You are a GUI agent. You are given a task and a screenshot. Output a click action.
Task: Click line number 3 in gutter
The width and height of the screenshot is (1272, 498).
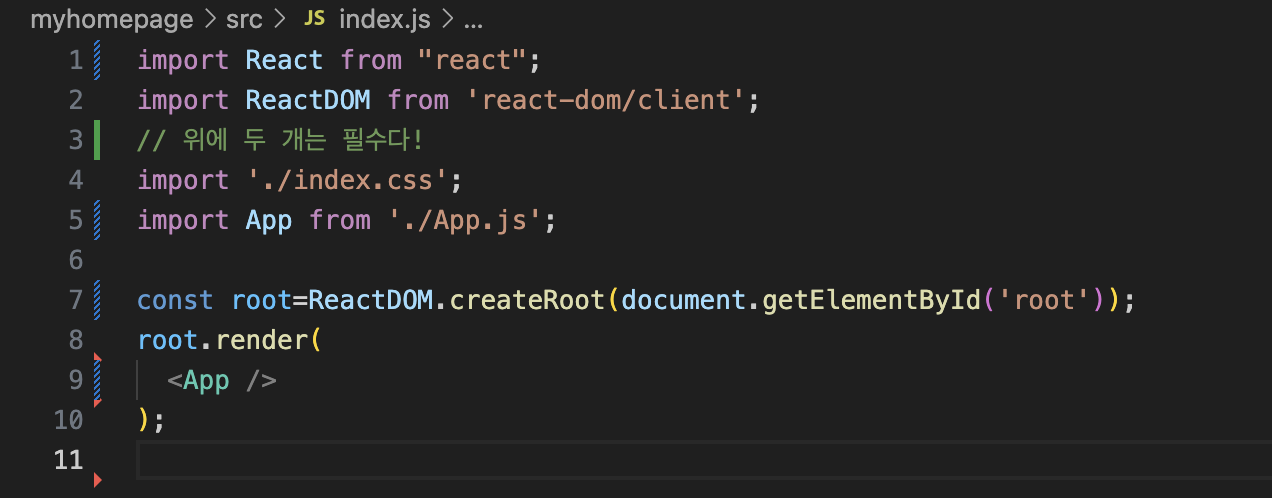[x=76, y=140]
